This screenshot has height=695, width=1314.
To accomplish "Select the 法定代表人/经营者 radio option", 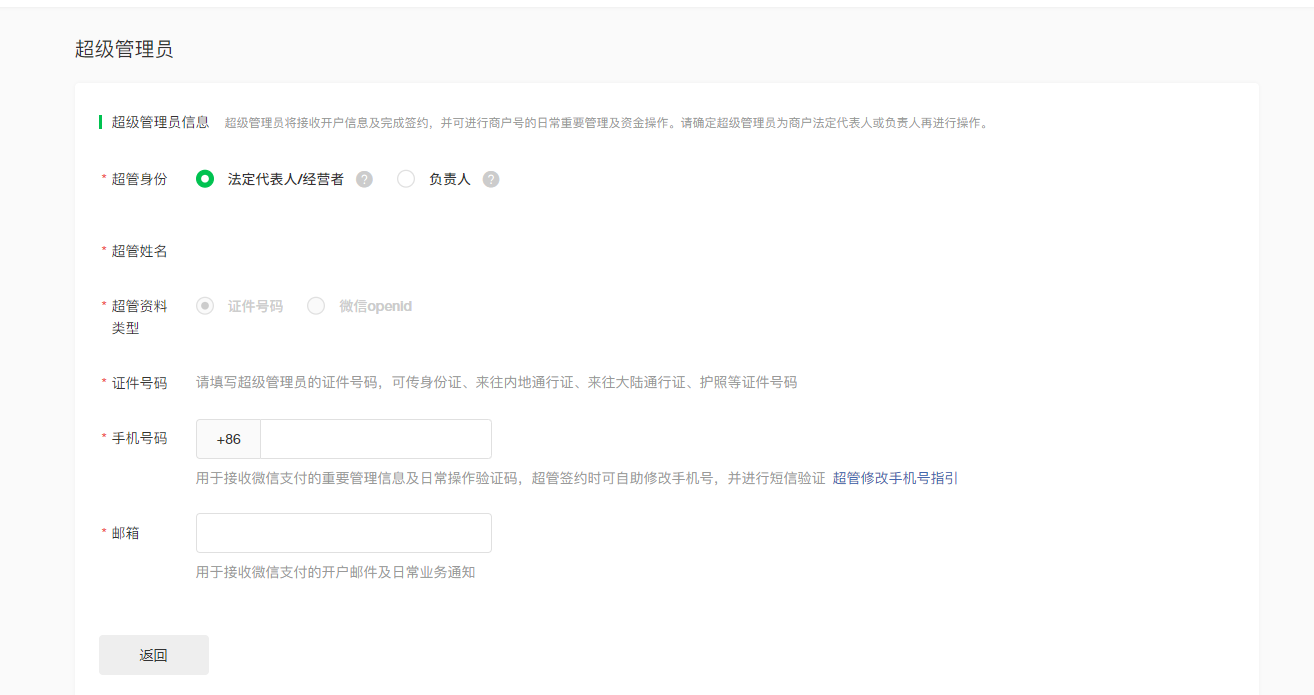I will coord(205,179).
